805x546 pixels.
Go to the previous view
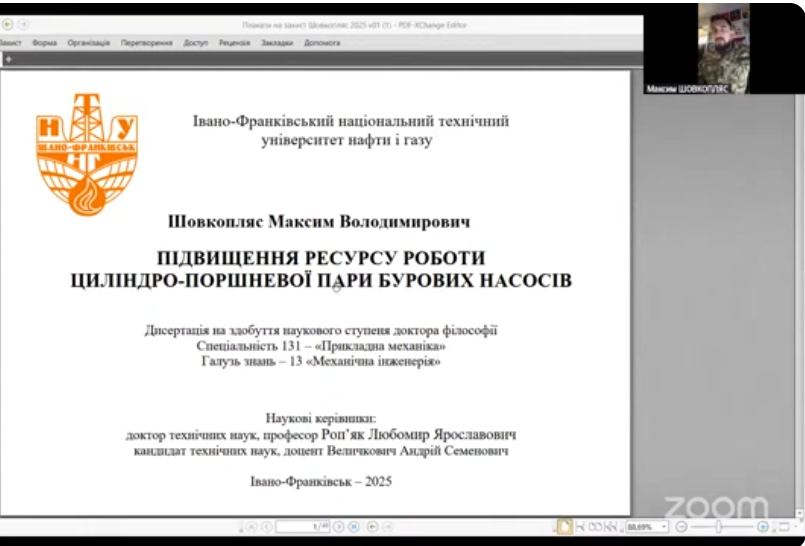click(372, 527)
